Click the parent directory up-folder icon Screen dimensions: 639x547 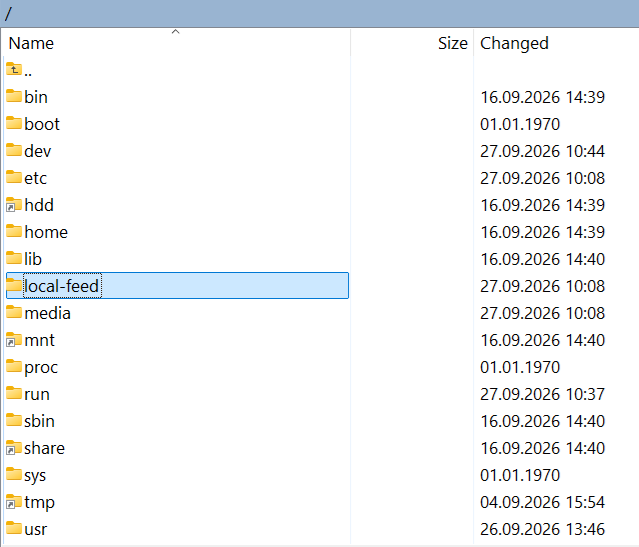[14, 69]
